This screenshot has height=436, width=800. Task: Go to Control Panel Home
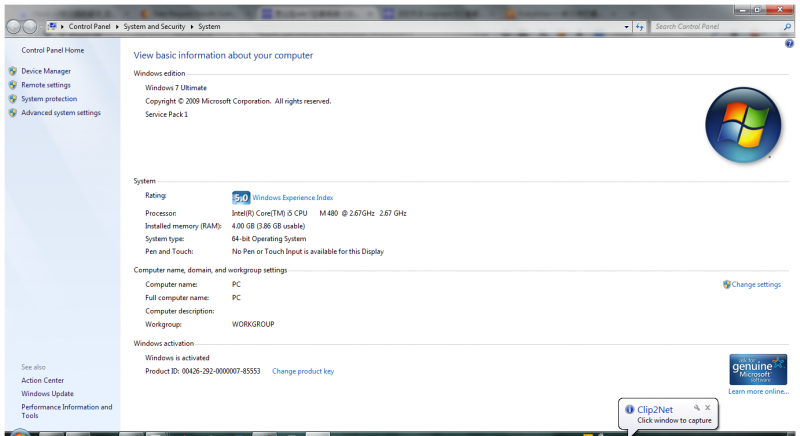[x=53, y=50]
